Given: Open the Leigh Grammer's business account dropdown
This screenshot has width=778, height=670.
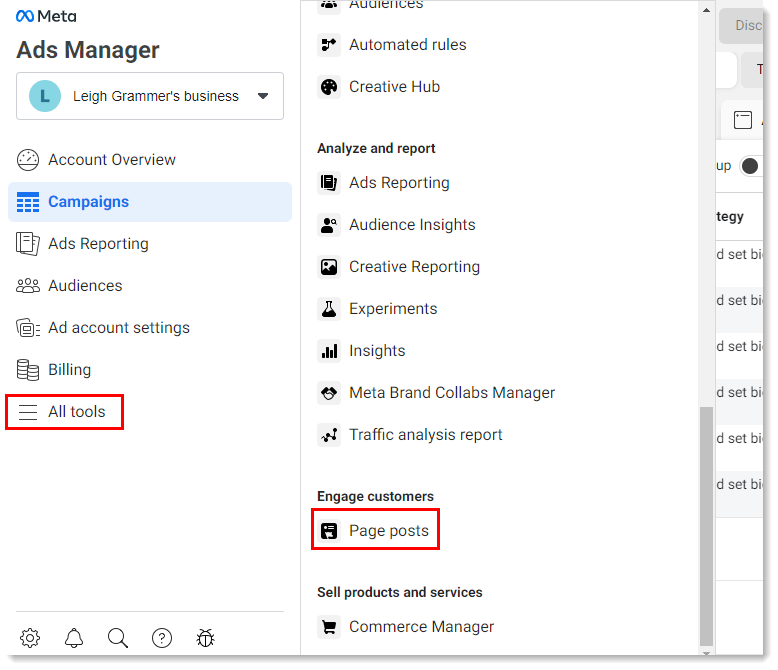Looking at the screenshot, I should pyautogui.click(x=150, y=96).
